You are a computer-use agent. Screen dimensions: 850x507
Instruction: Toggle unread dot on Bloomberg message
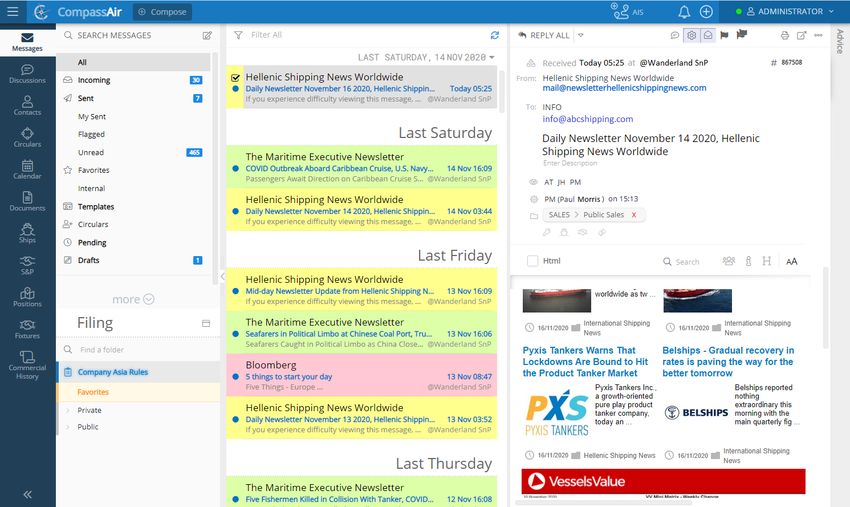pyautogui.click(x=235, y=376)
